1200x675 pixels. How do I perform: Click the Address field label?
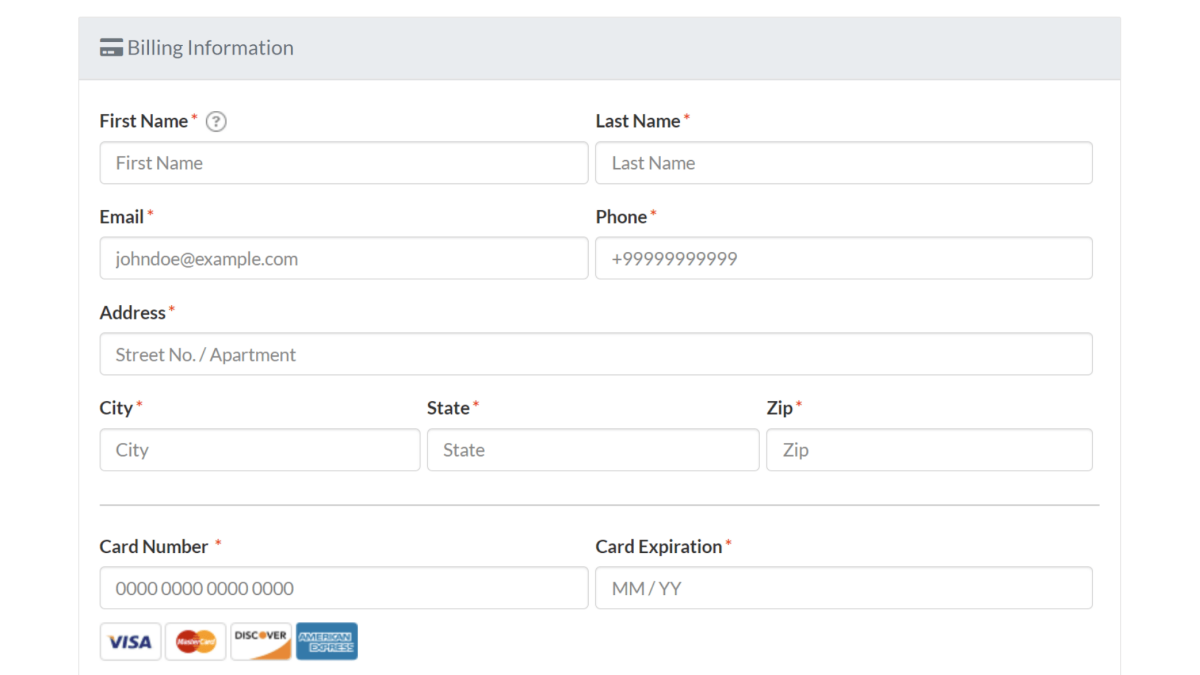(x=131, y=312)
